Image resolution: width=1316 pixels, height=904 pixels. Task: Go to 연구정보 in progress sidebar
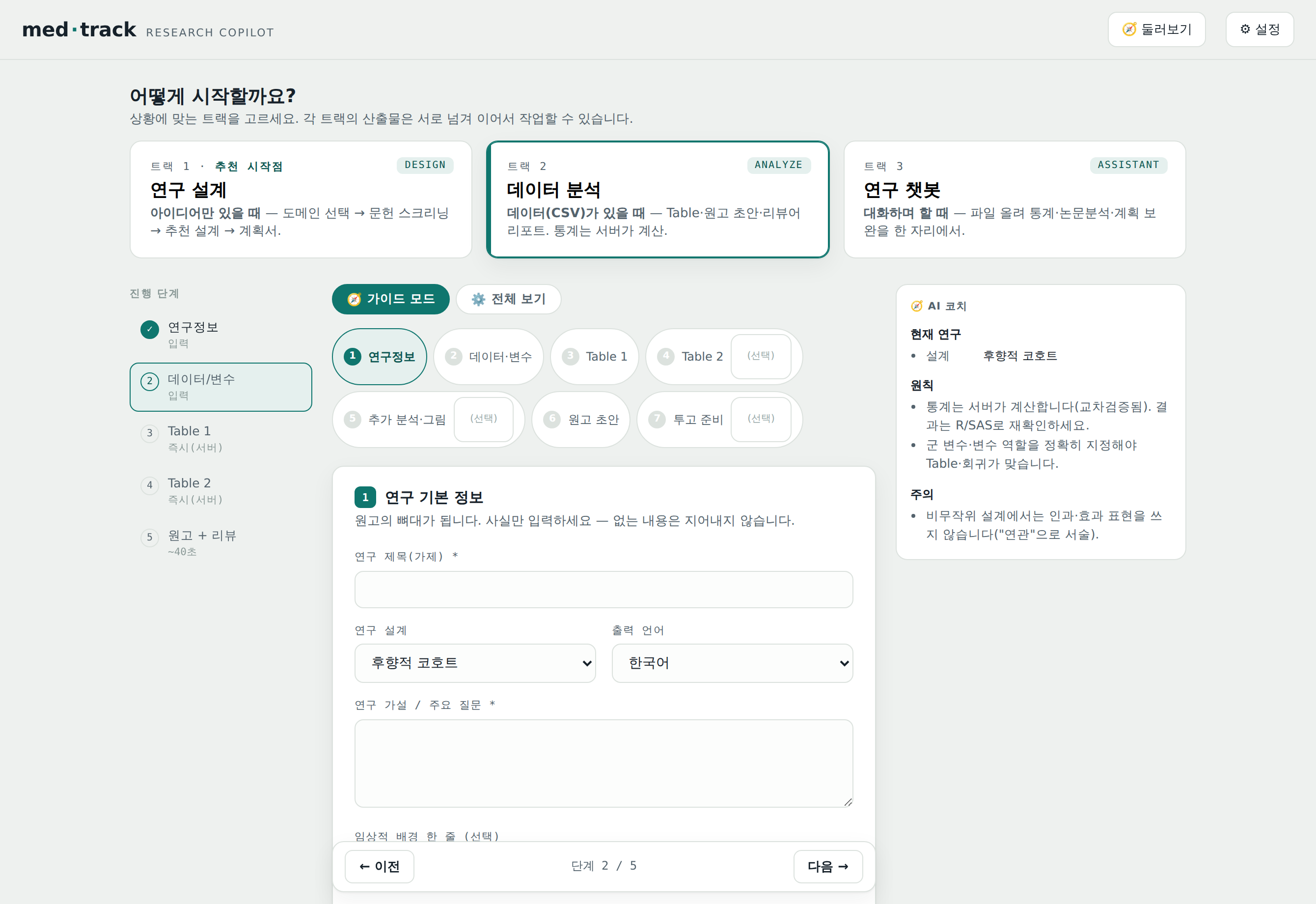pyautogui.click(x=221, y=335)
